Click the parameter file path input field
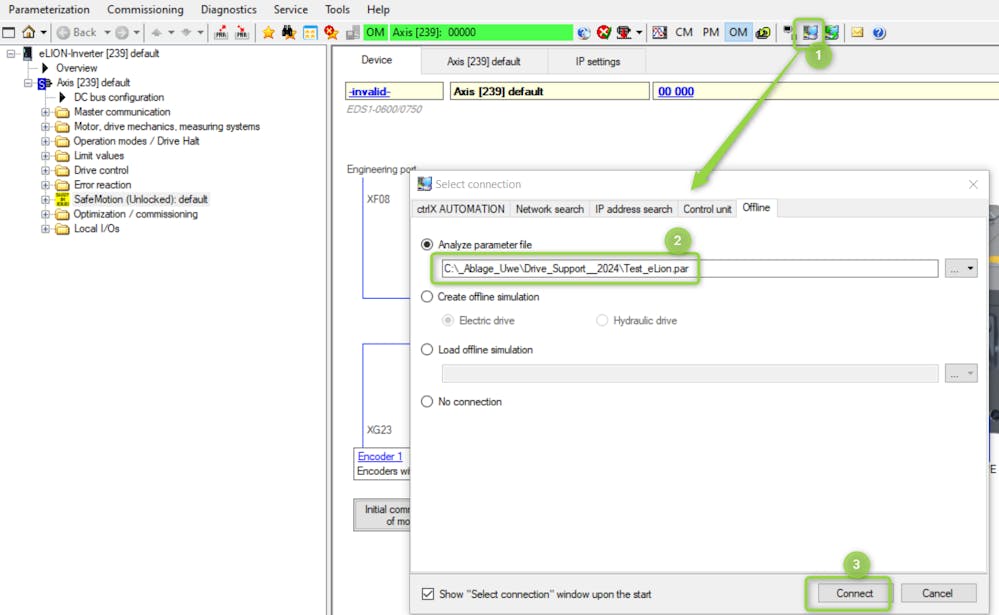Viewport: 999px width, 615px height. pyautogui.click(x=688, y=269)
